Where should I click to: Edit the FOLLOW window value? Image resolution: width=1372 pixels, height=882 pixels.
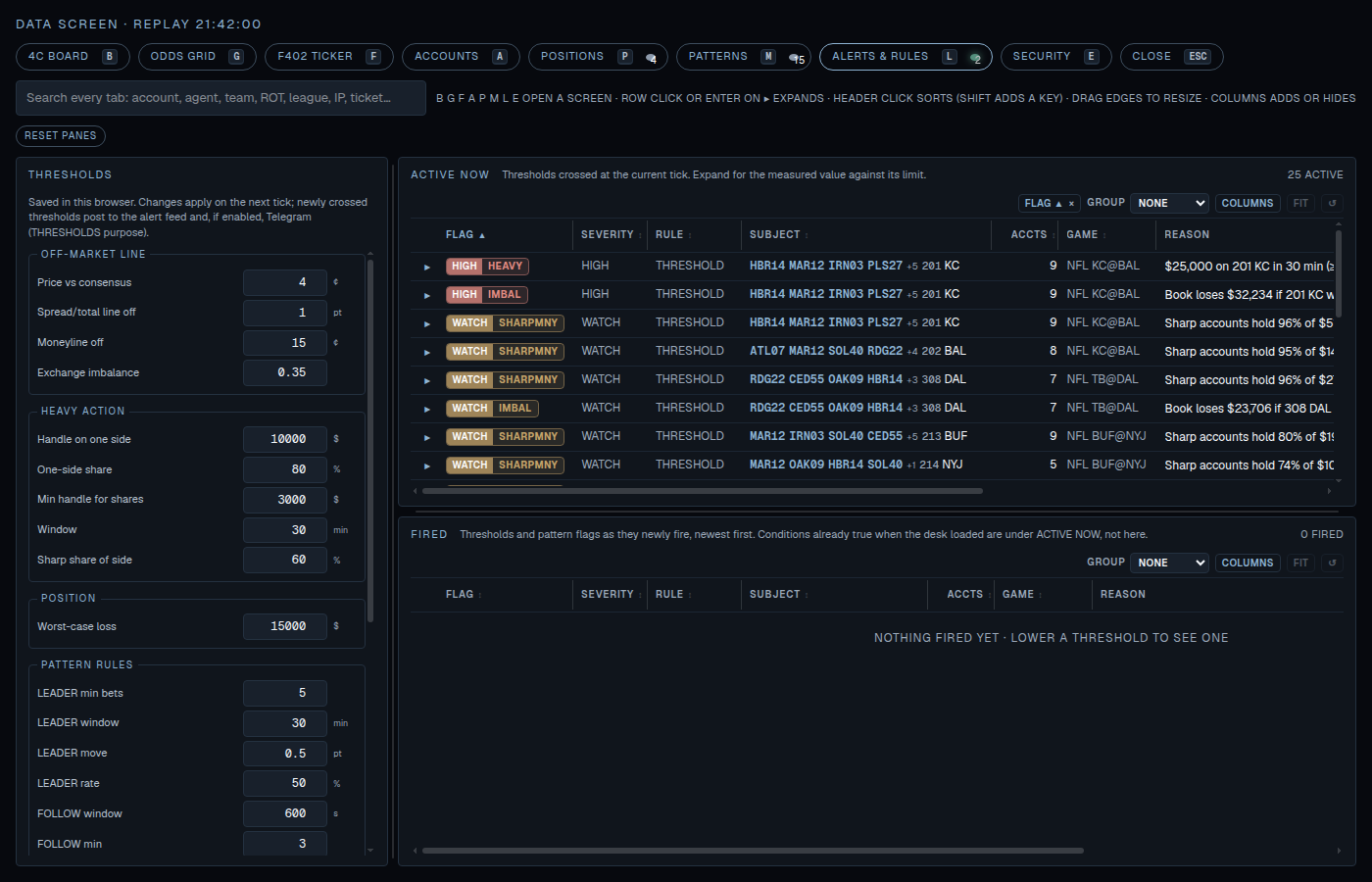[284, 813]
